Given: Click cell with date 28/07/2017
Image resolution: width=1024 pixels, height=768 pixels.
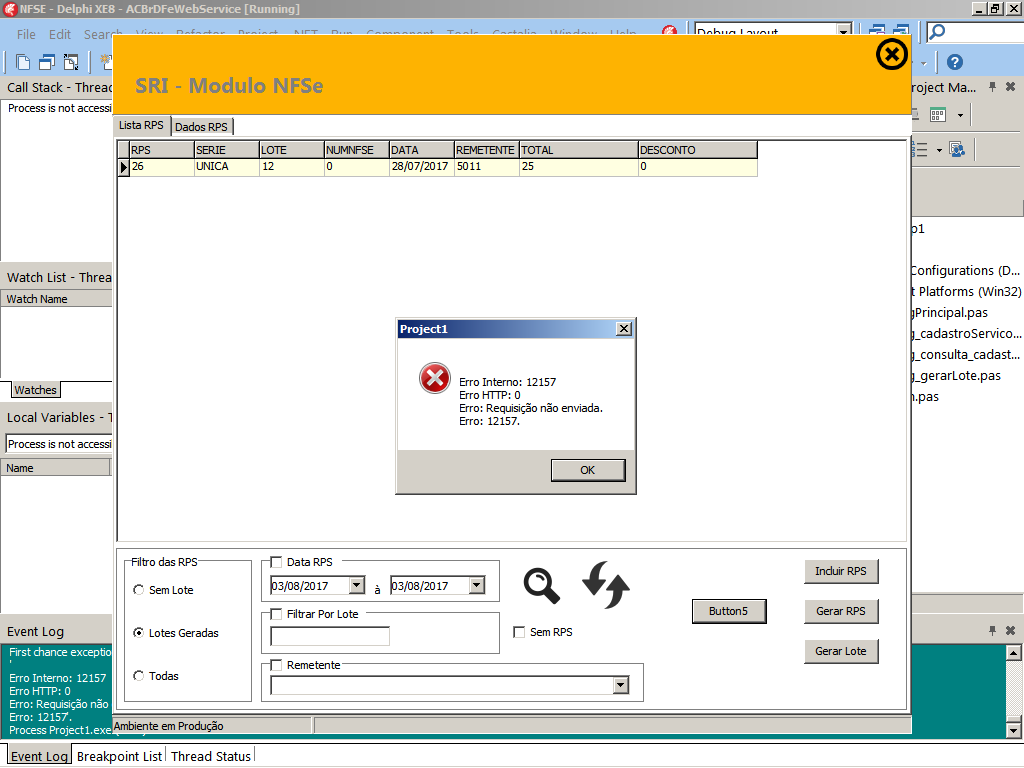Looking at the screenshot, I should 421,167.
